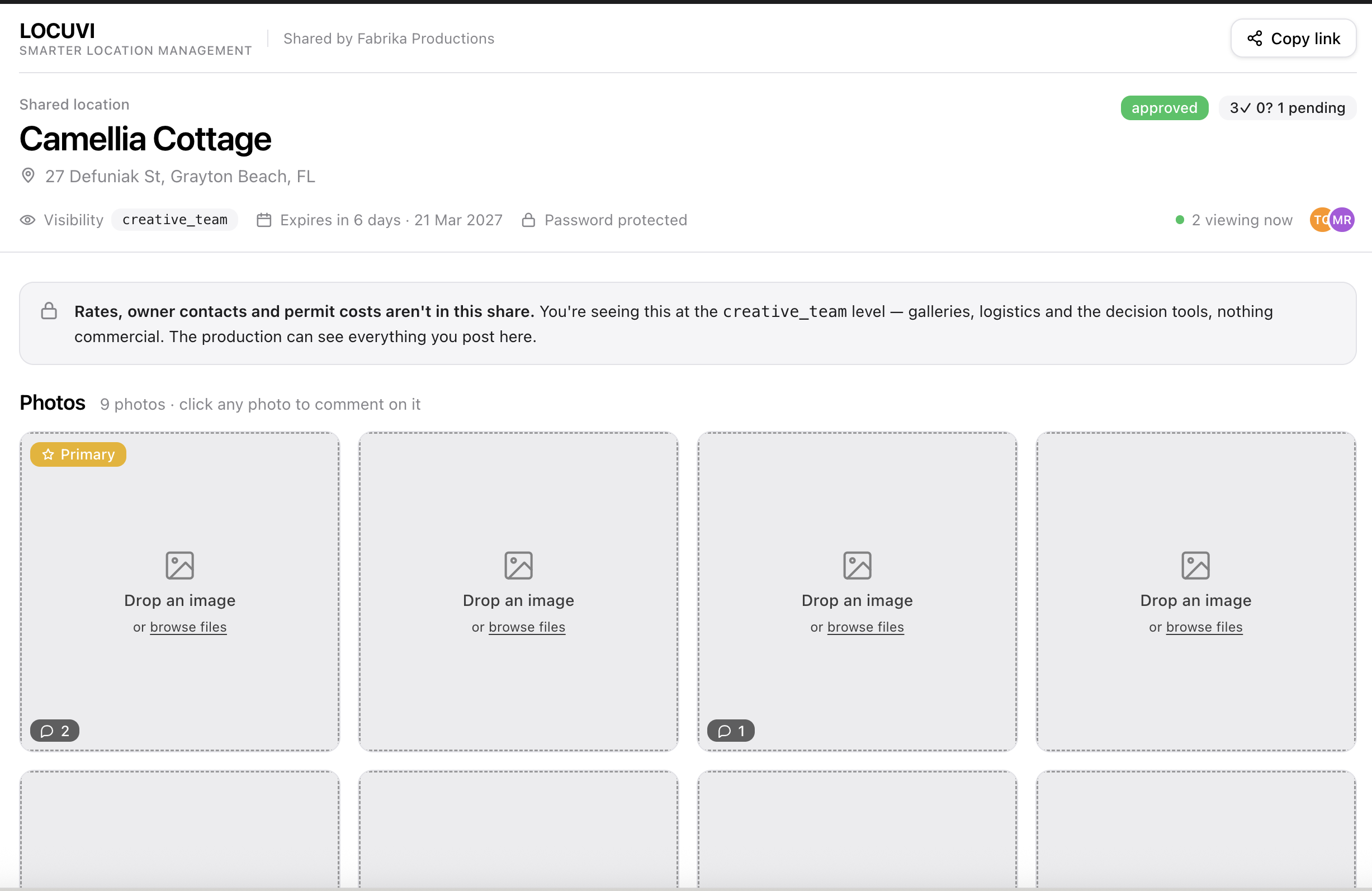This screenshot has width=1372, height=891.
Task: Click the share icon inside Copy link
Action: point(1255,39)
